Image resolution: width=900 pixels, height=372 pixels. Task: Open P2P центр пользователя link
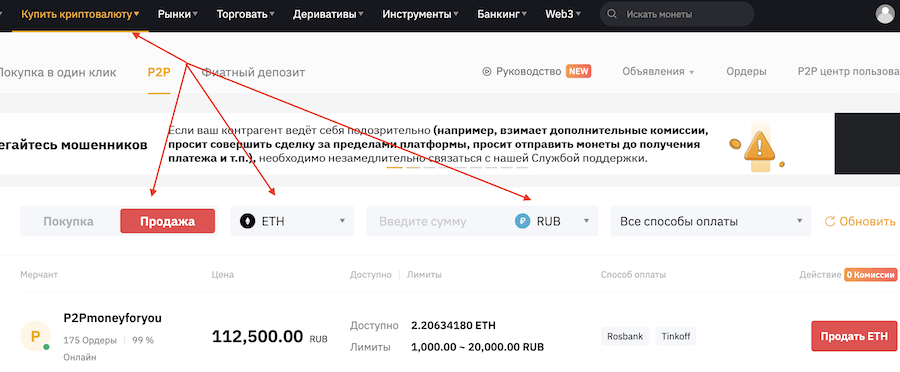click(x=849, y=72)
